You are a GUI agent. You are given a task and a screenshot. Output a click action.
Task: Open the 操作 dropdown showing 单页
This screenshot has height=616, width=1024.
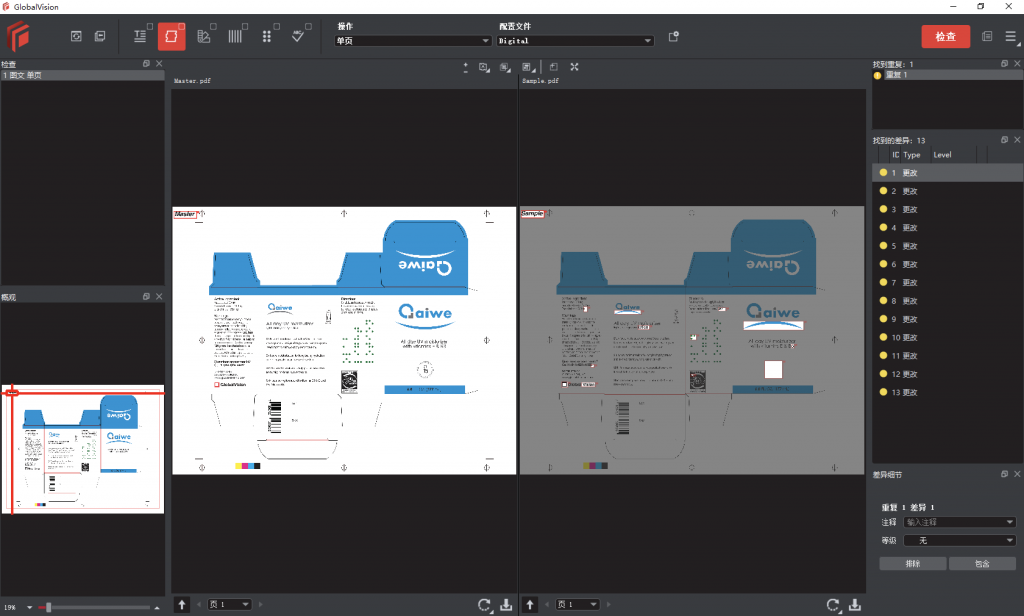pyautogui.click(x=413, y=41)
